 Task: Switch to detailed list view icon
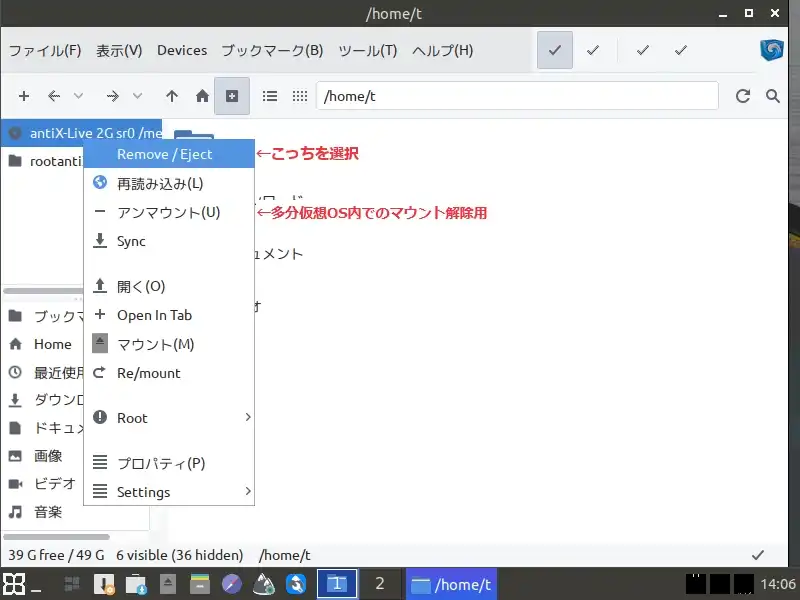click(269, 96)
